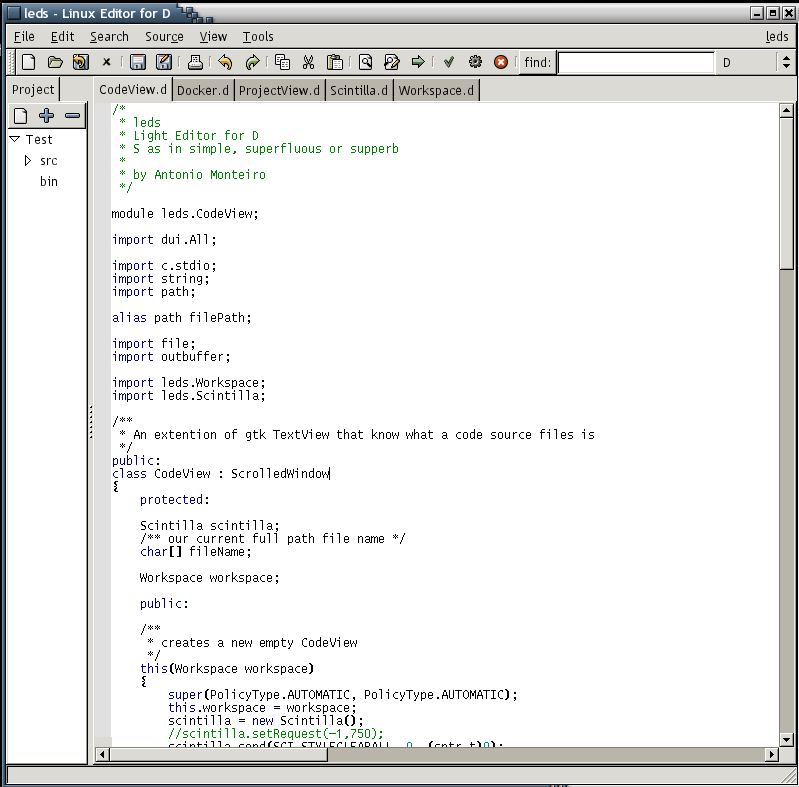Click the pane splitter handle dots
The width and height of the screenshot is (799, 787).
pos(91,422)
